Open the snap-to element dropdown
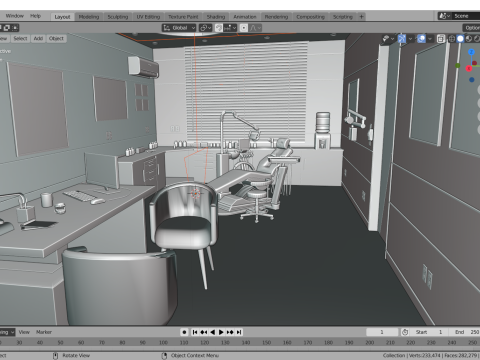The width and height of the screenshot is (480, 360). [230, 28]
